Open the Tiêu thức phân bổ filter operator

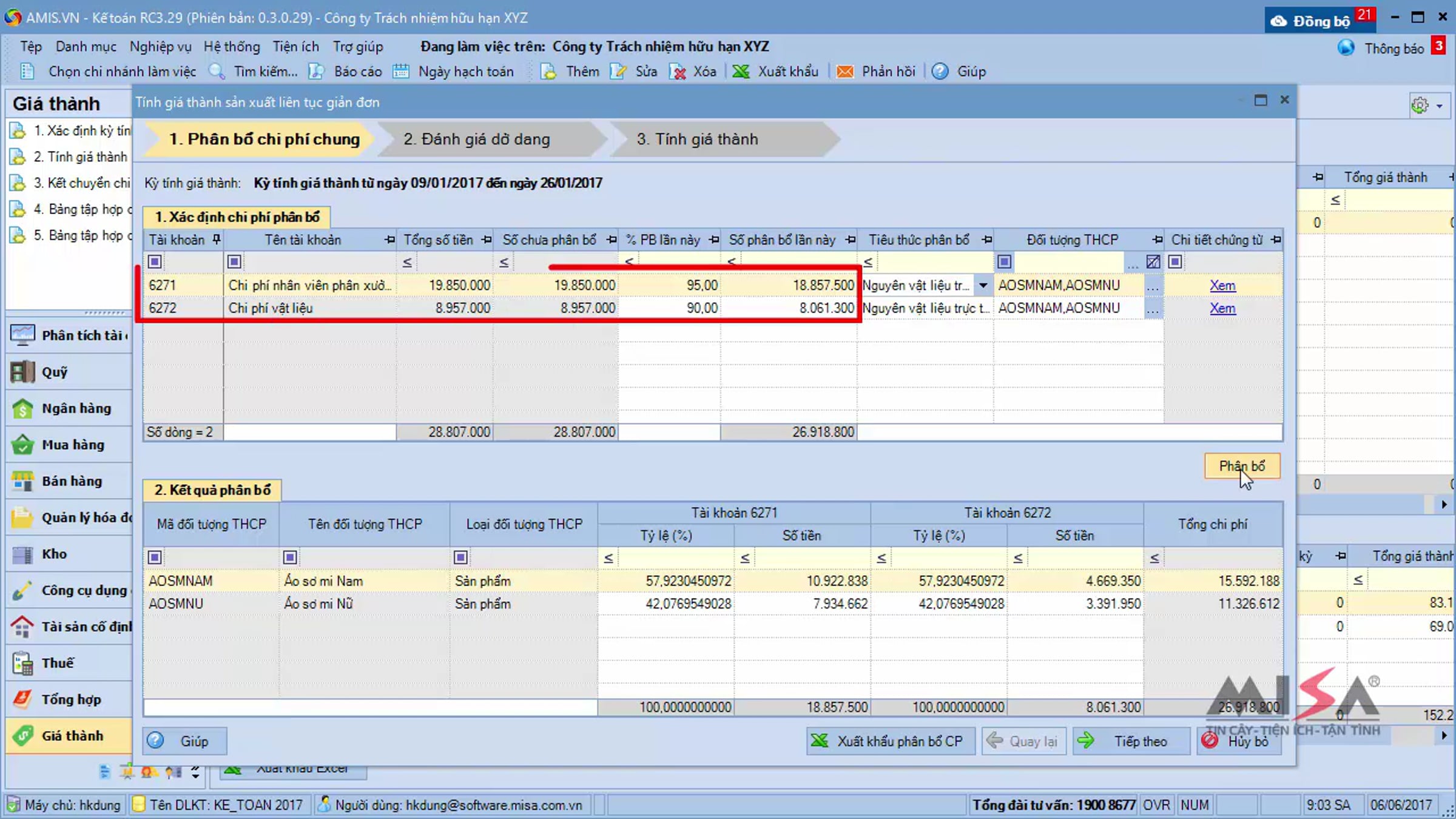point(868,262)
